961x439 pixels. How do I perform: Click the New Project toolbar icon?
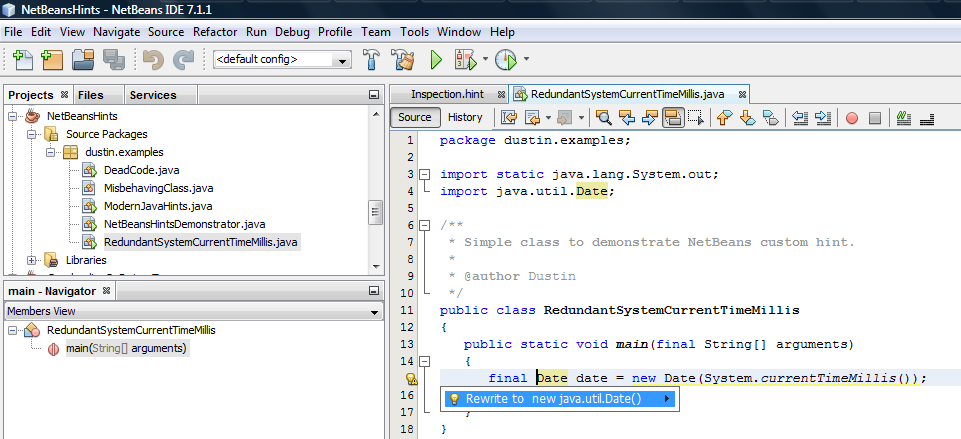(x=52, y=59)
